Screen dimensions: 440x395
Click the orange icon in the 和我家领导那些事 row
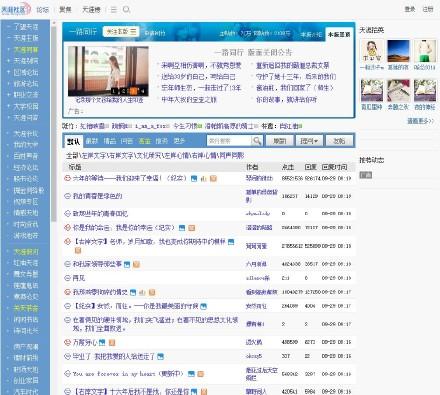(x=136, y=264)
